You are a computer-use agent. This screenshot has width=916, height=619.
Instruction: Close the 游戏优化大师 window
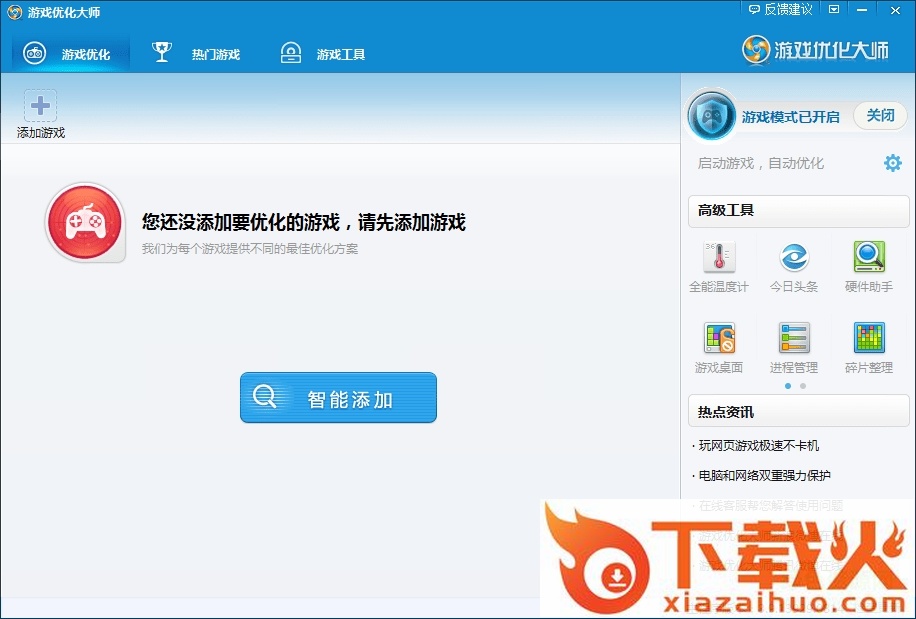(x=895, y=9)
